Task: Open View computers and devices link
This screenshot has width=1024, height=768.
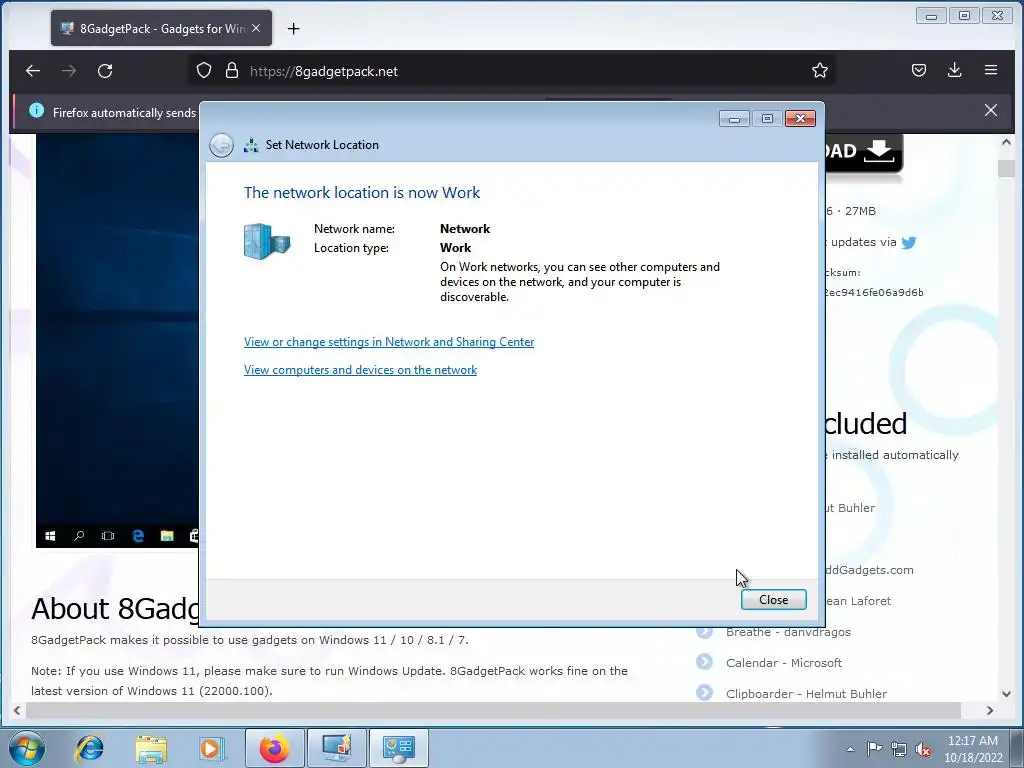Action: (360, 370)
